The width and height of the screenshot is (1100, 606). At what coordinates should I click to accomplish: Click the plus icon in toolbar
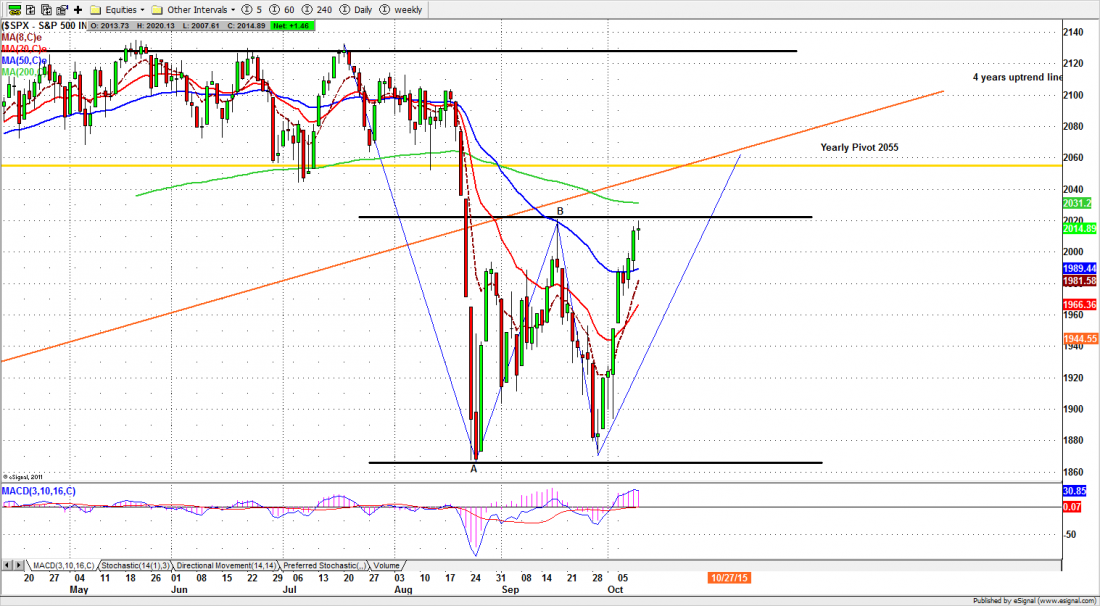pyautogui.click(x=78, y=9)
